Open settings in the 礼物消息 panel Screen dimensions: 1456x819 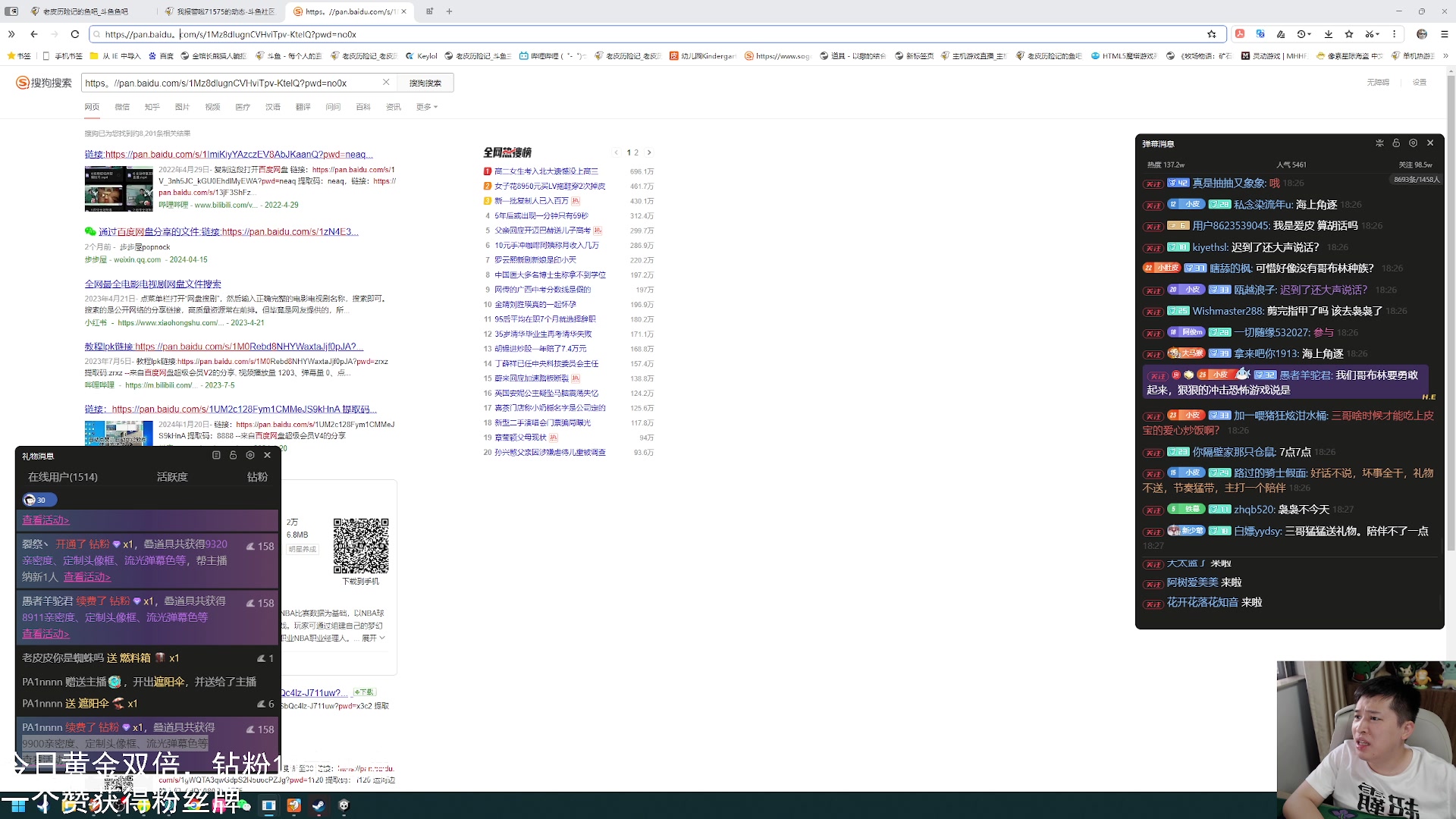pyautogui.click(x=250, y=456)
